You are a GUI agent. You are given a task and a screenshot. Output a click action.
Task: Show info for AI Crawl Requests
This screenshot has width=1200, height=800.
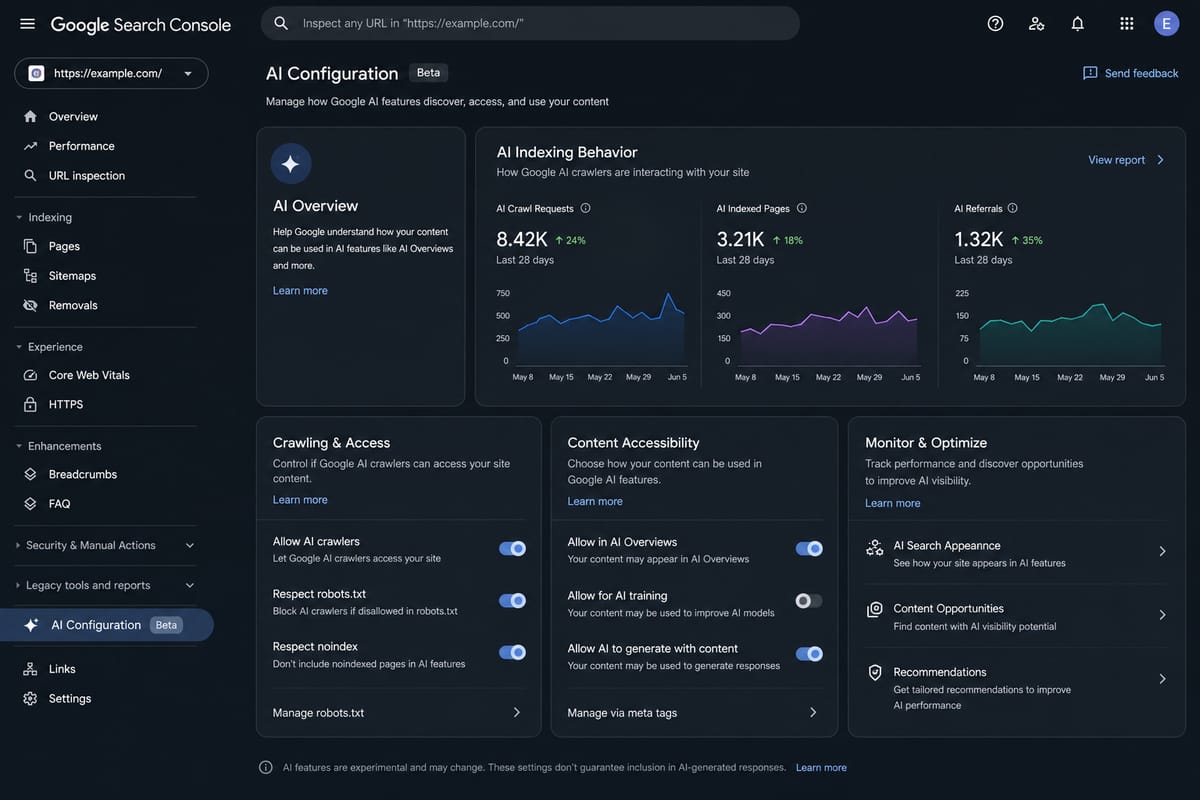point(586,208)
